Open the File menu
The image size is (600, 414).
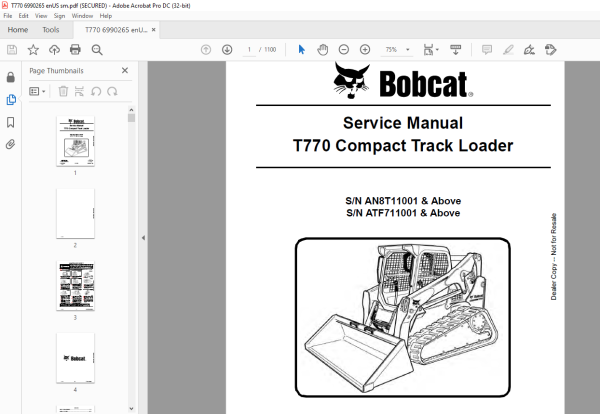click(x=8, y=16)
